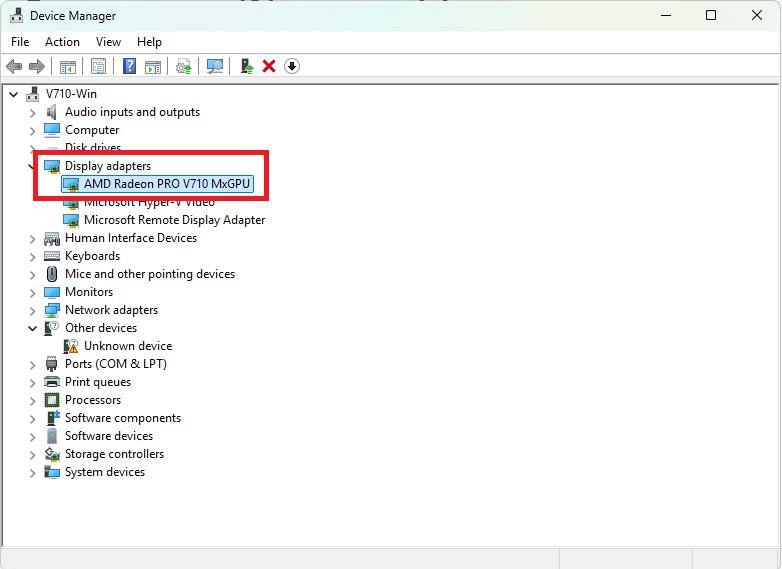
Task: Expand the Storage controllers node chevron
Action: [32, 455]
